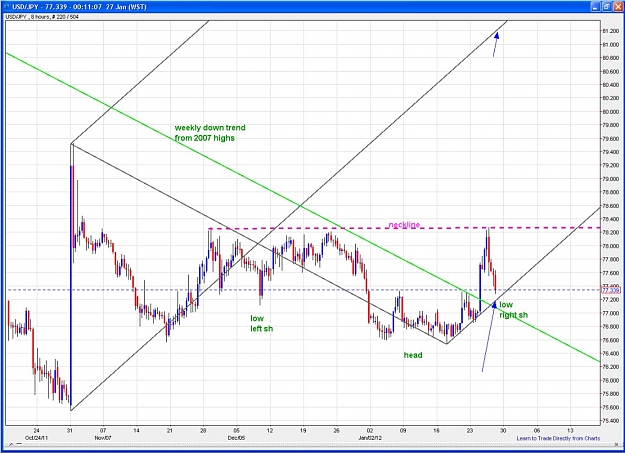Click the chart window system icon in title bar
The height and width of the screenshot is (453, 625).
pyautogui.click(x=6, y=6)
